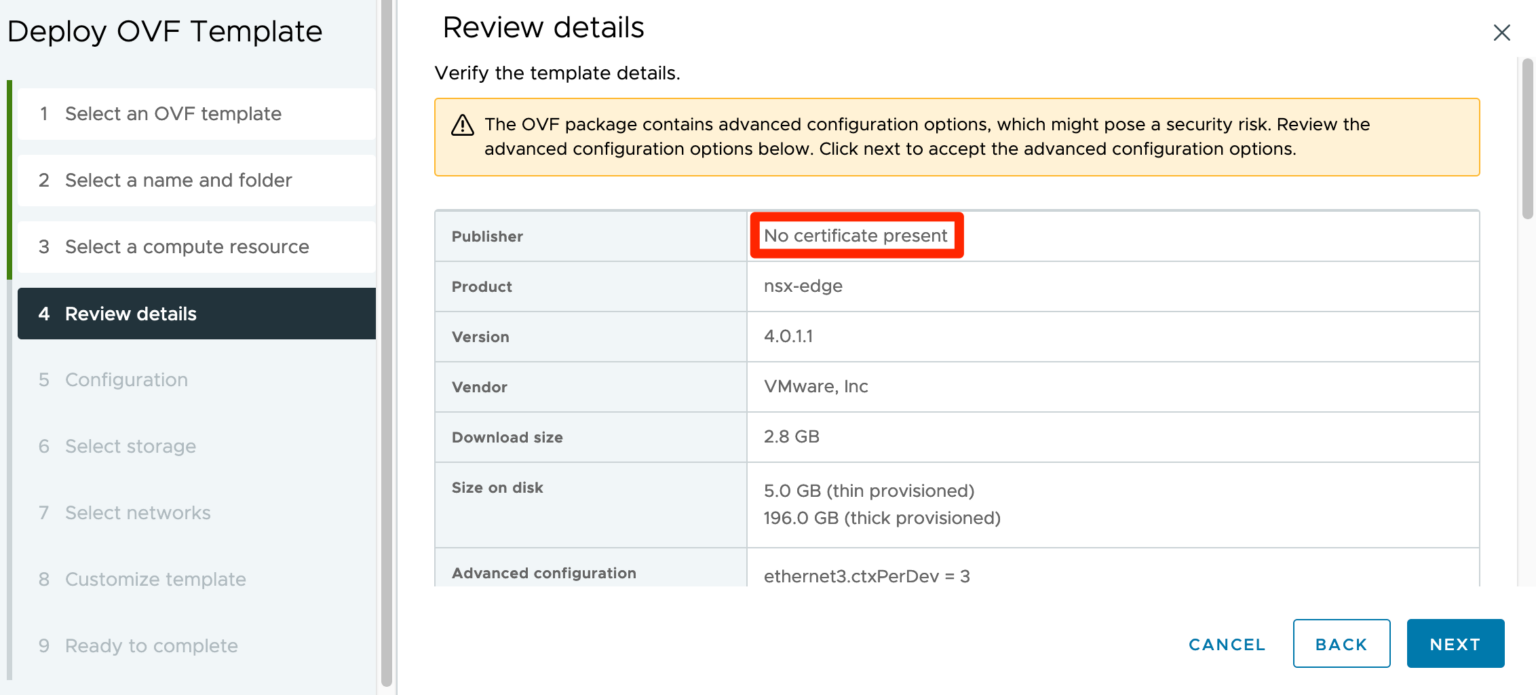Click CANCEL to abort deployment

pyautogui.click(x=1226, y=644)
